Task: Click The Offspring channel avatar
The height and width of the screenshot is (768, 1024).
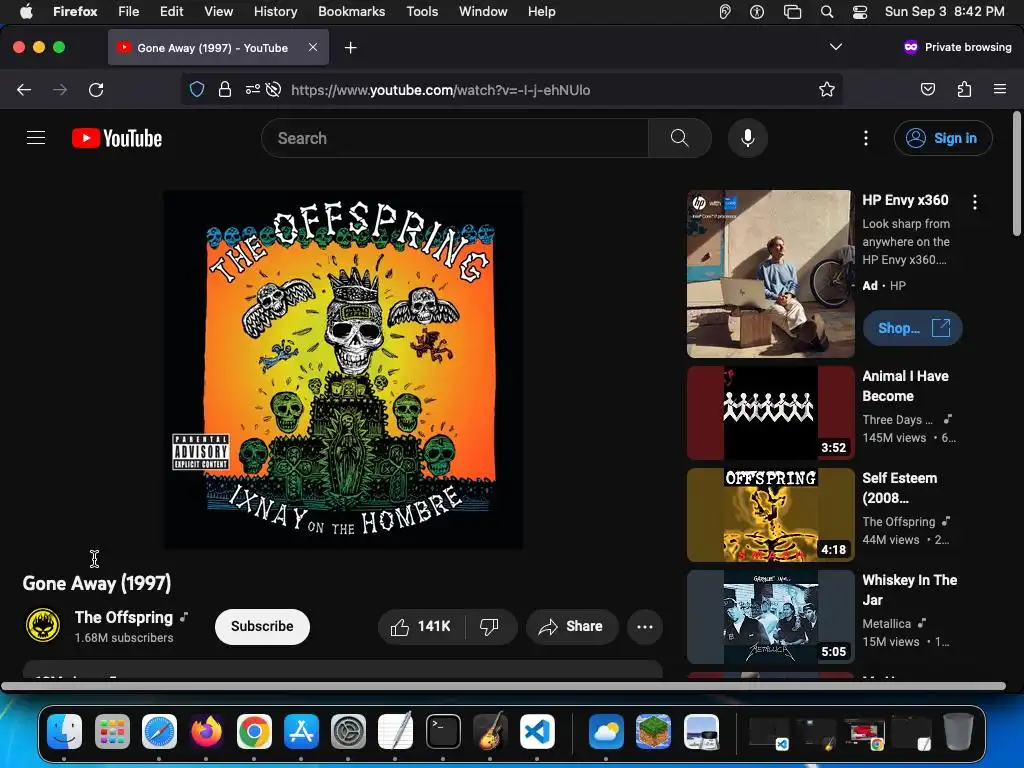Action: 43,625
